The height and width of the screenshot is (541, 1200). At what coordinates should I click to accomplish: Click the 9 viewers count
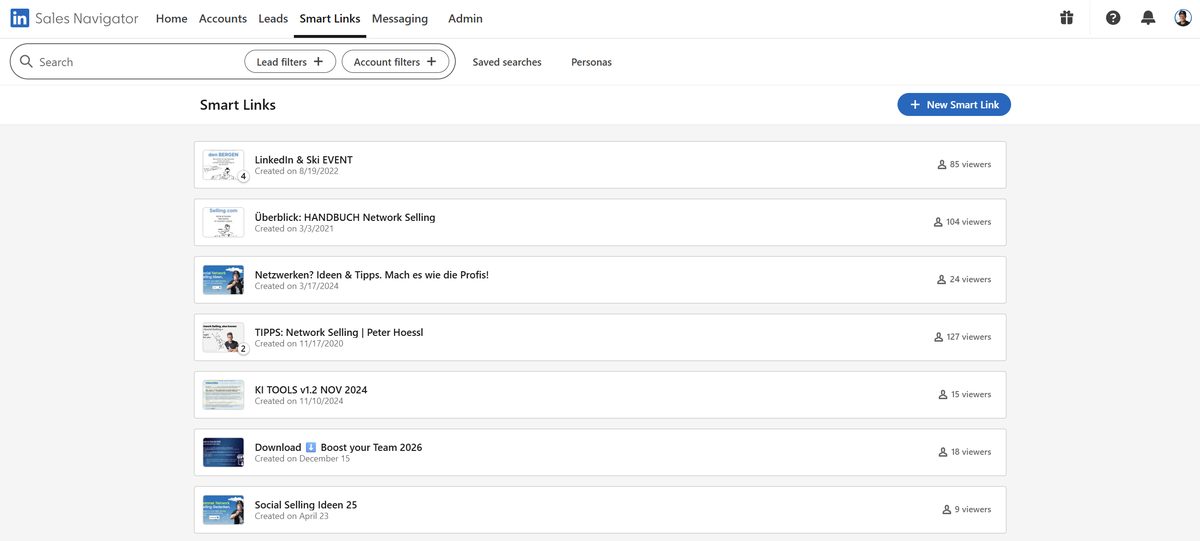coord(973,510)
